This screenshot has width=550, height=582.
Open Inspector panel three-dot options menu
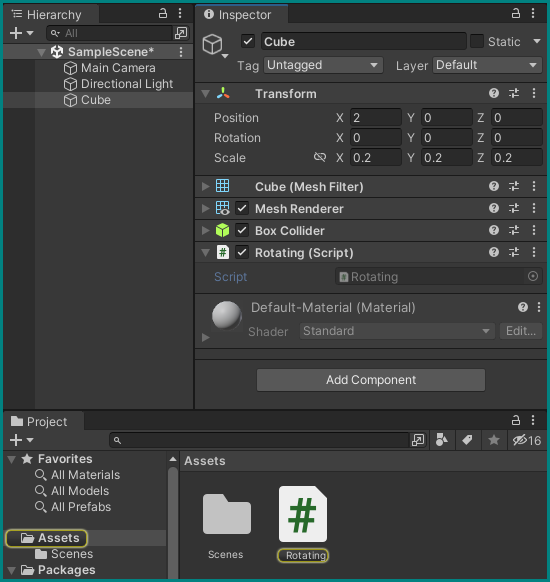[x=533, y=14]
